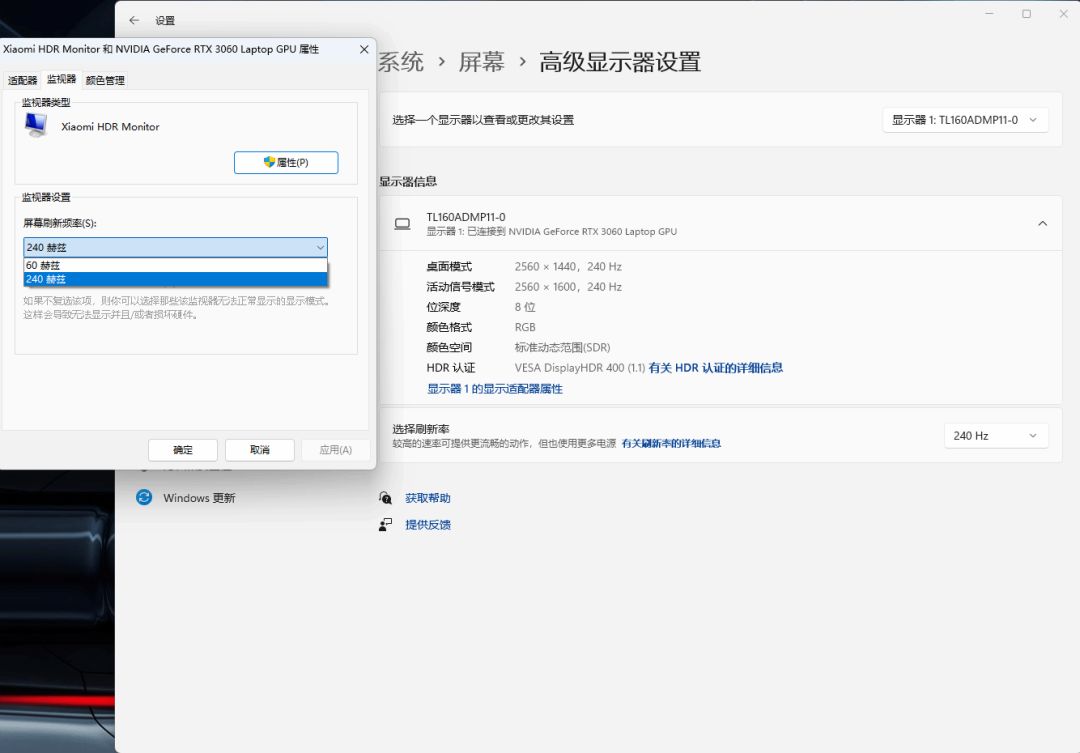This screenshot has height=753, width=1080.
Task: Maximize the Settings window
Action: pyautogui.click(x=1026, y=14)
